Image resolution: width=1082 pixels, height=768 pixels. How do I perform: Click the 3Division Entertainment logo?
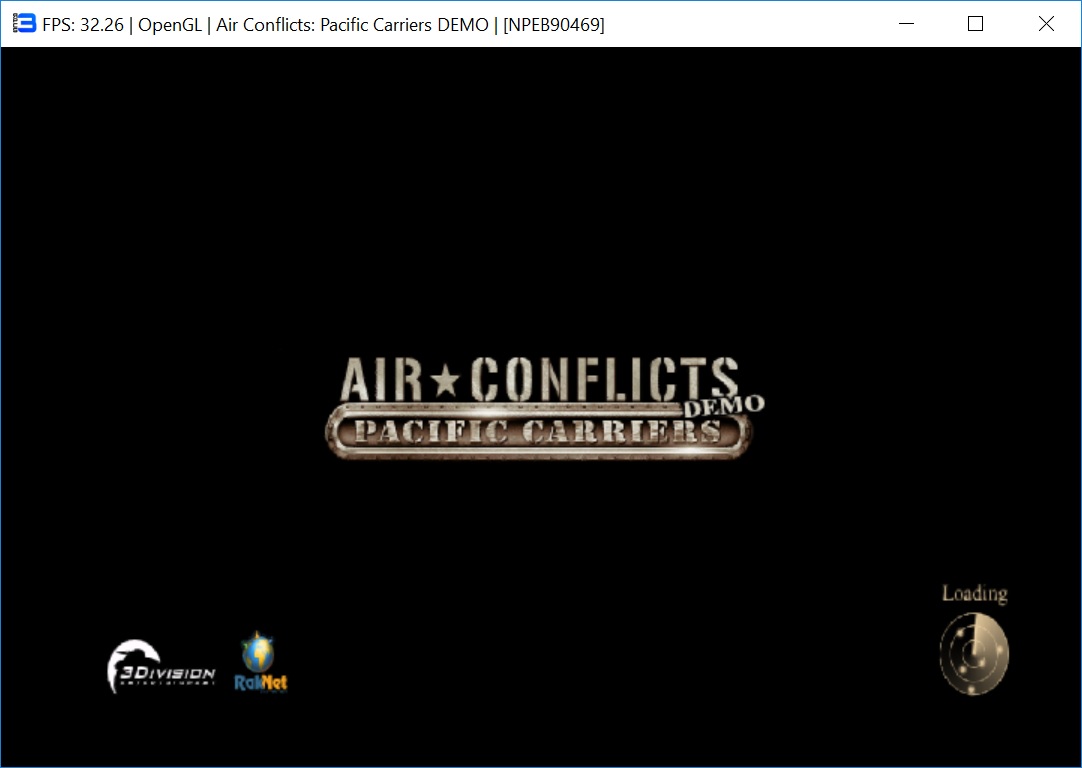click(x=161, y=666)
